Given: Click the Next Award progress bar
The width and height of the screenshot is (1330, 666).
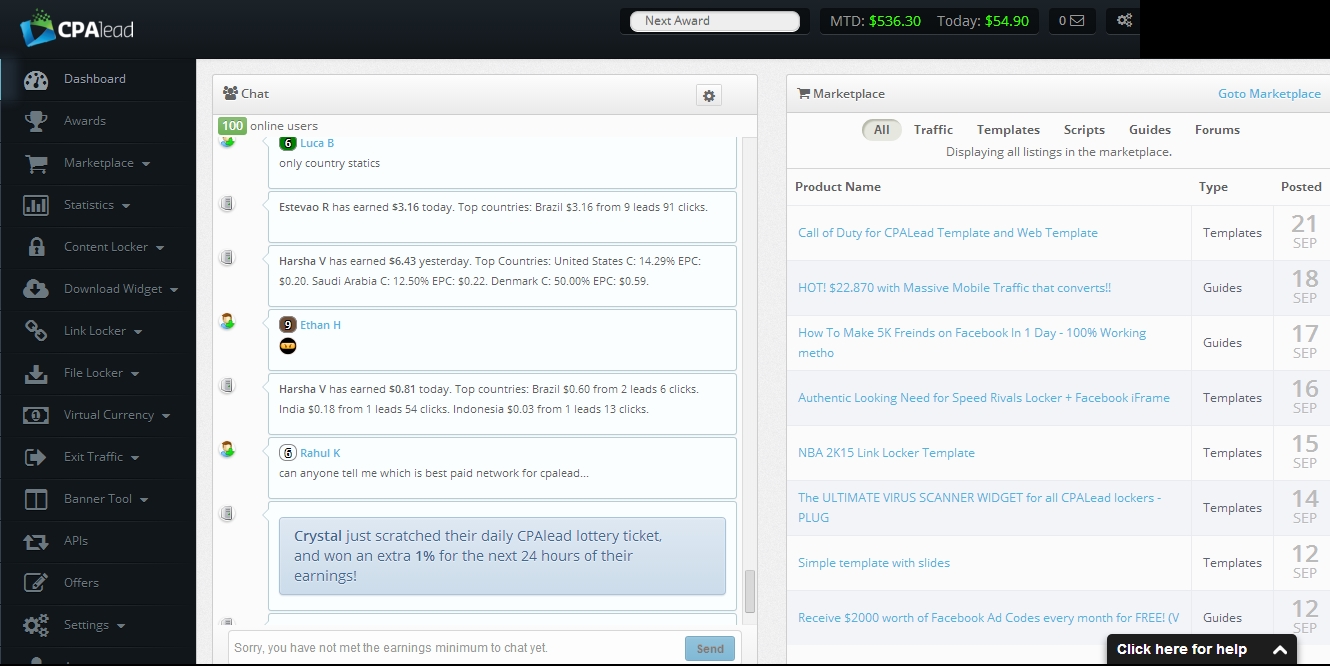Looking at the screenshot, I should (x=715, y=21).
